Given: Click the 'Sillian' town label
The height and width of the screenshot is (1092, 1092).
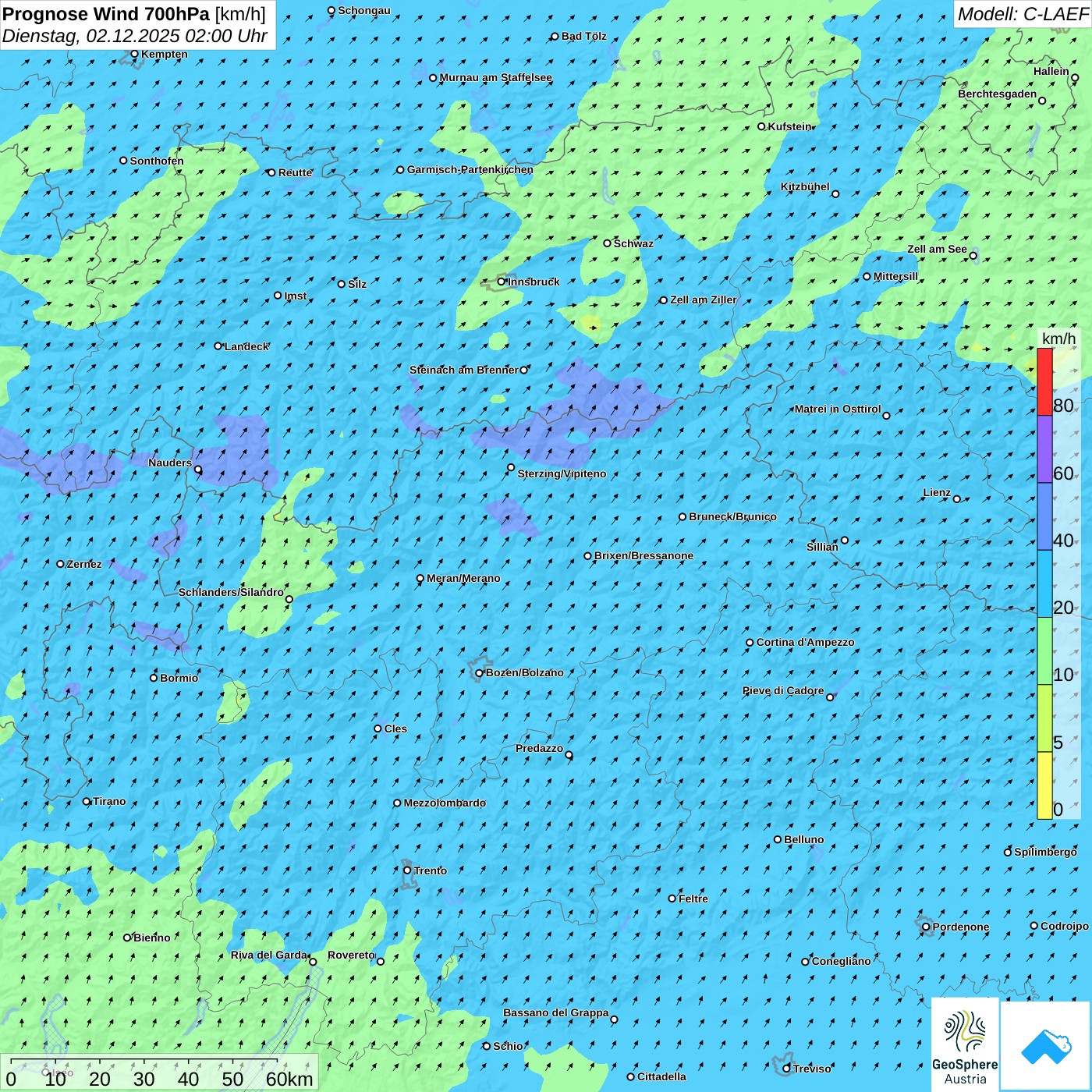Looking at the screenshot, I should click(822, 547).
